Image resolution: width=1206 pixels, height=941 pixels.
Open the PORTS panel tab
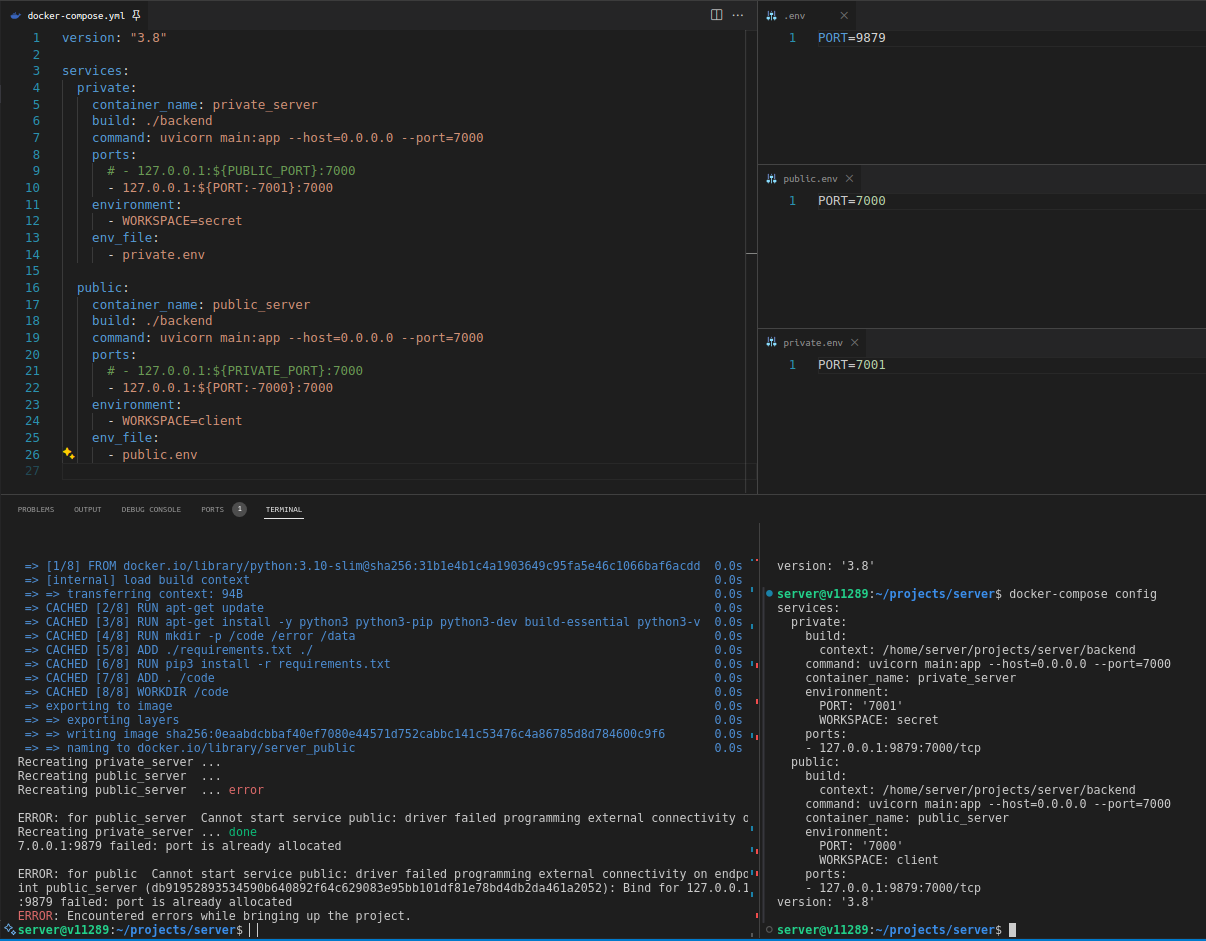213,509
